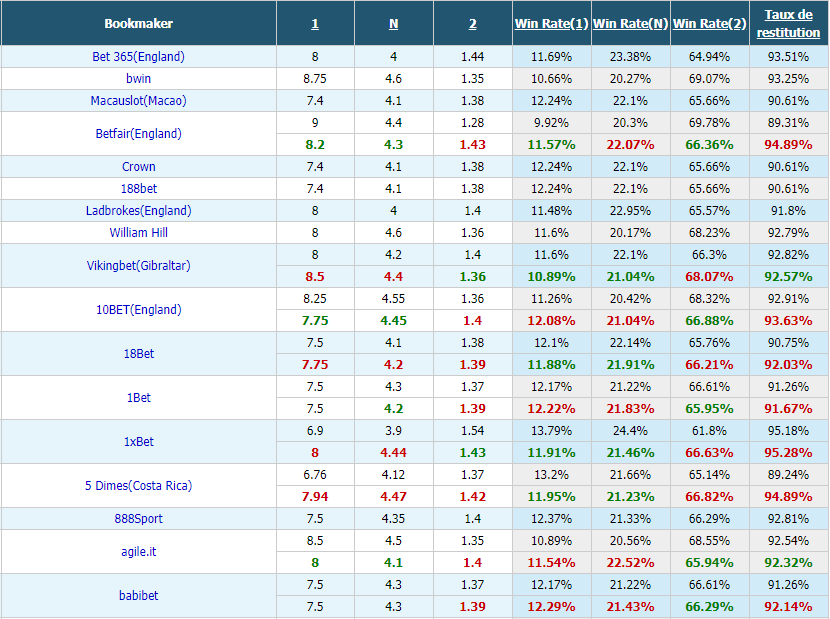Click the red 91.67% 1Bet restitution

[789, 408]
